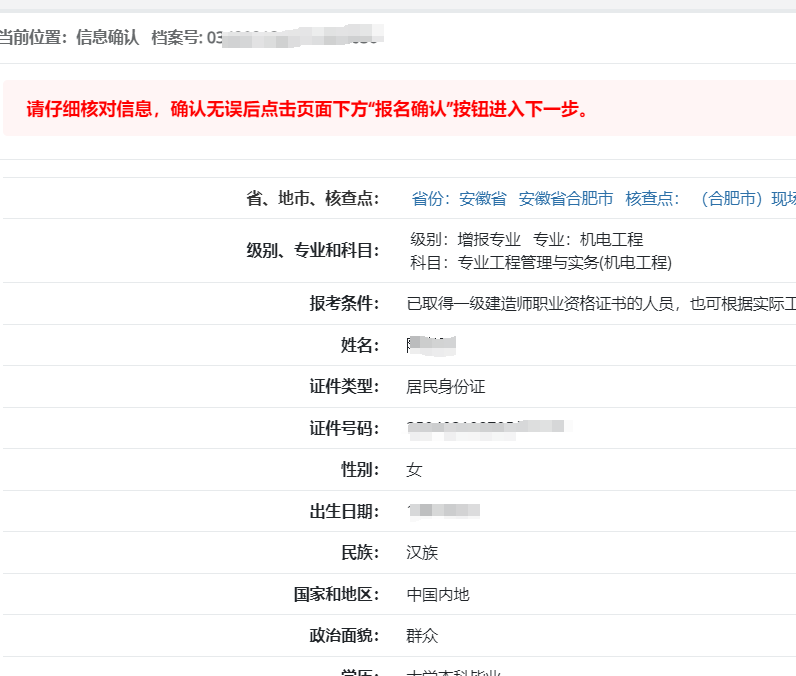The width and height of the screenshot is (796, 676).
Task: Click the 证件类型 row label
Action: [x=344, y=387]
